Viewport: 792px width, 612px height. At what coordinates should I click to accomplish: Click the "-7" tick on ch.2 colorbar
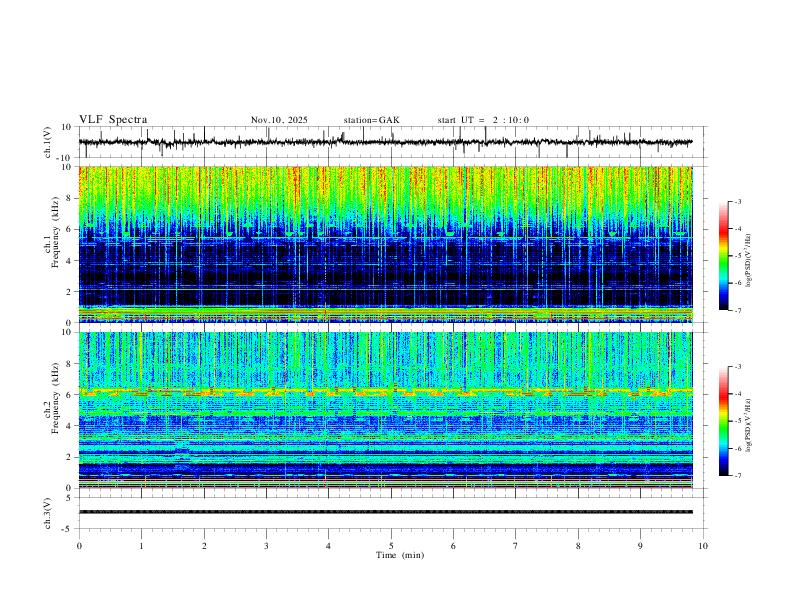pos(737,475)
